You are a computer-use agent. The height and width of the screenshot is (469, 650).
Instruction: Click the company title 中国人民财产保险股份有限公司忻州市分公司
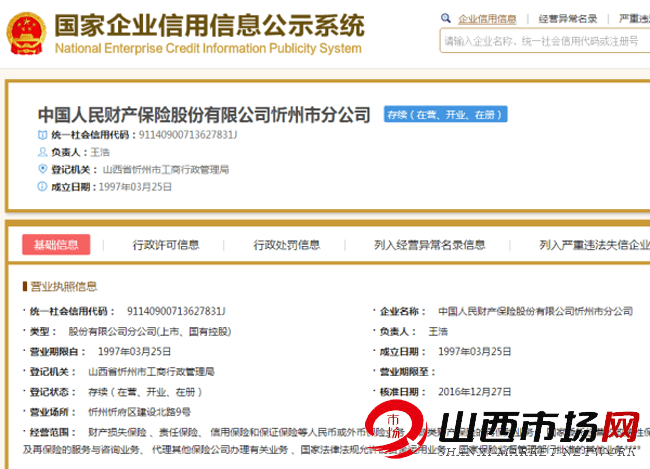(x=204, y=115)
